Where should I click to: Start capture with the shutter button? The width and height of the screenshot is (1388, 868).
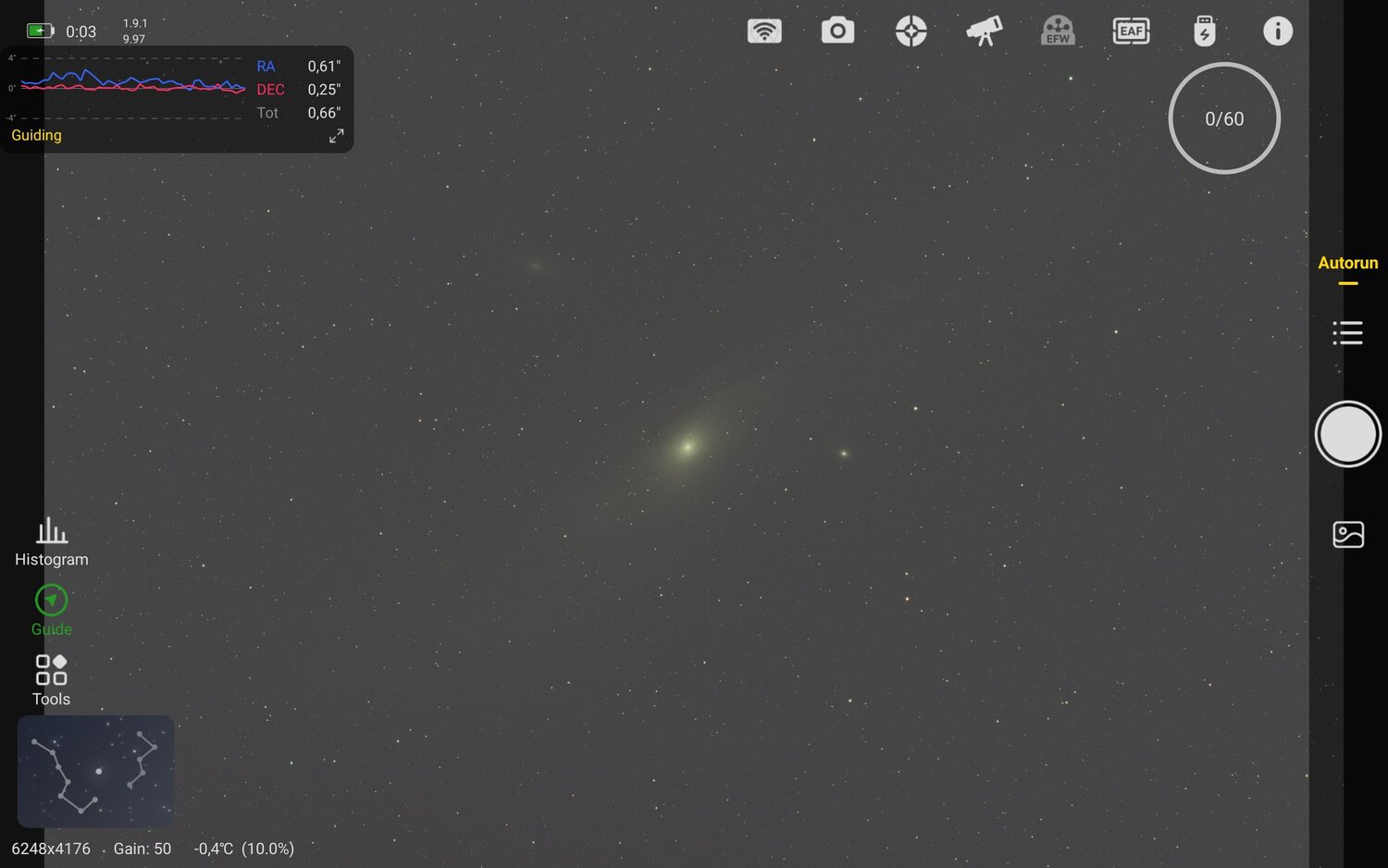click(x=1348, y=434)
